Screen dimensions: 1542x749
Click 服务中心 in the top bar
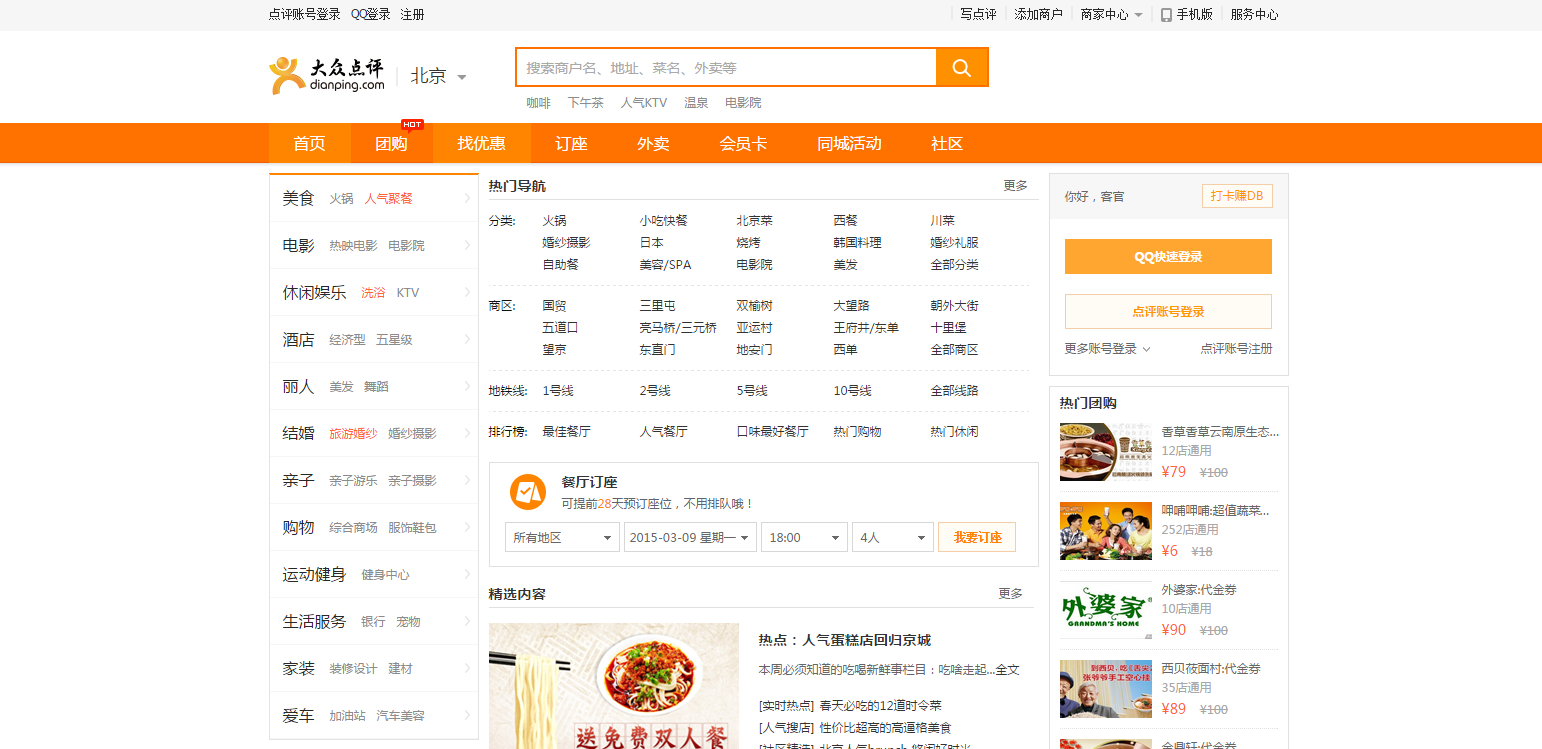(x=1254, y=15)
